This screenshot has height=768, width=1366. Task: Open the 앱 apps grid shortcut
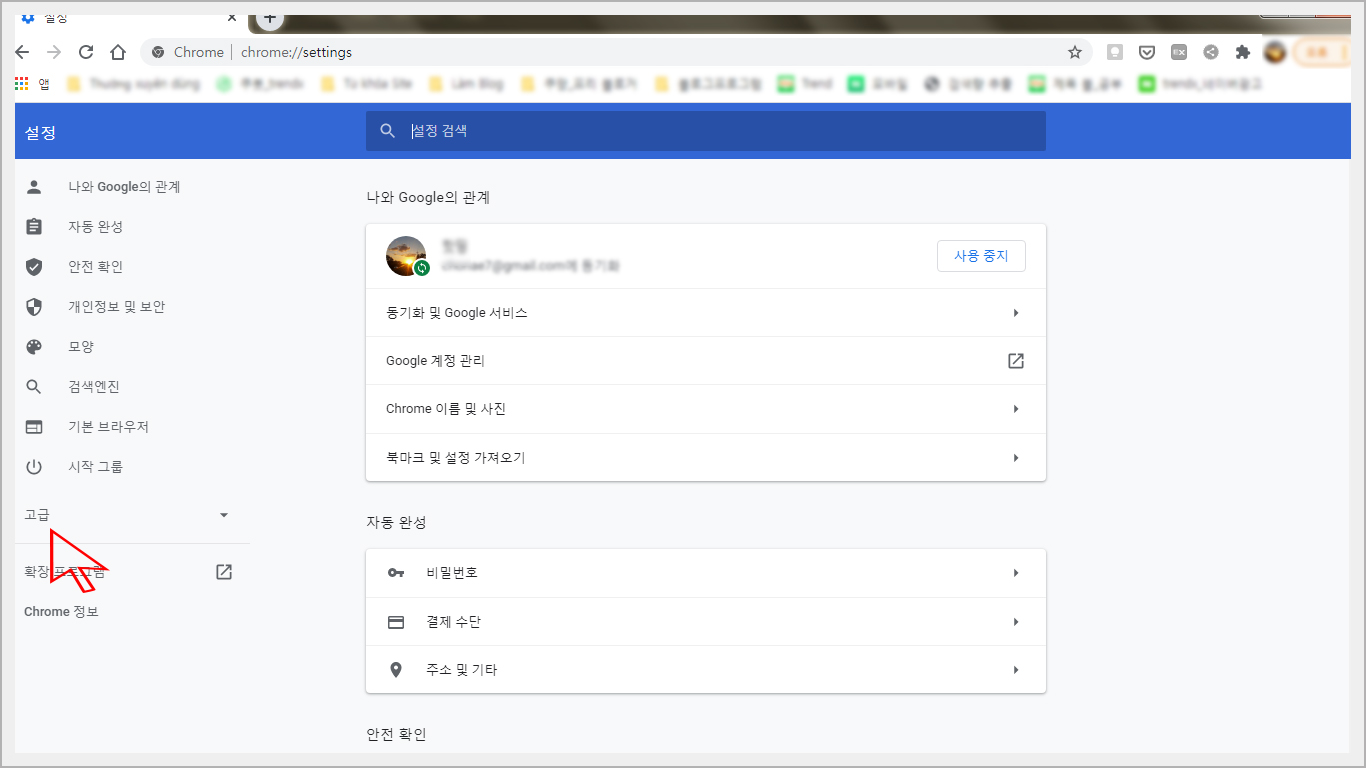(32, 84)
